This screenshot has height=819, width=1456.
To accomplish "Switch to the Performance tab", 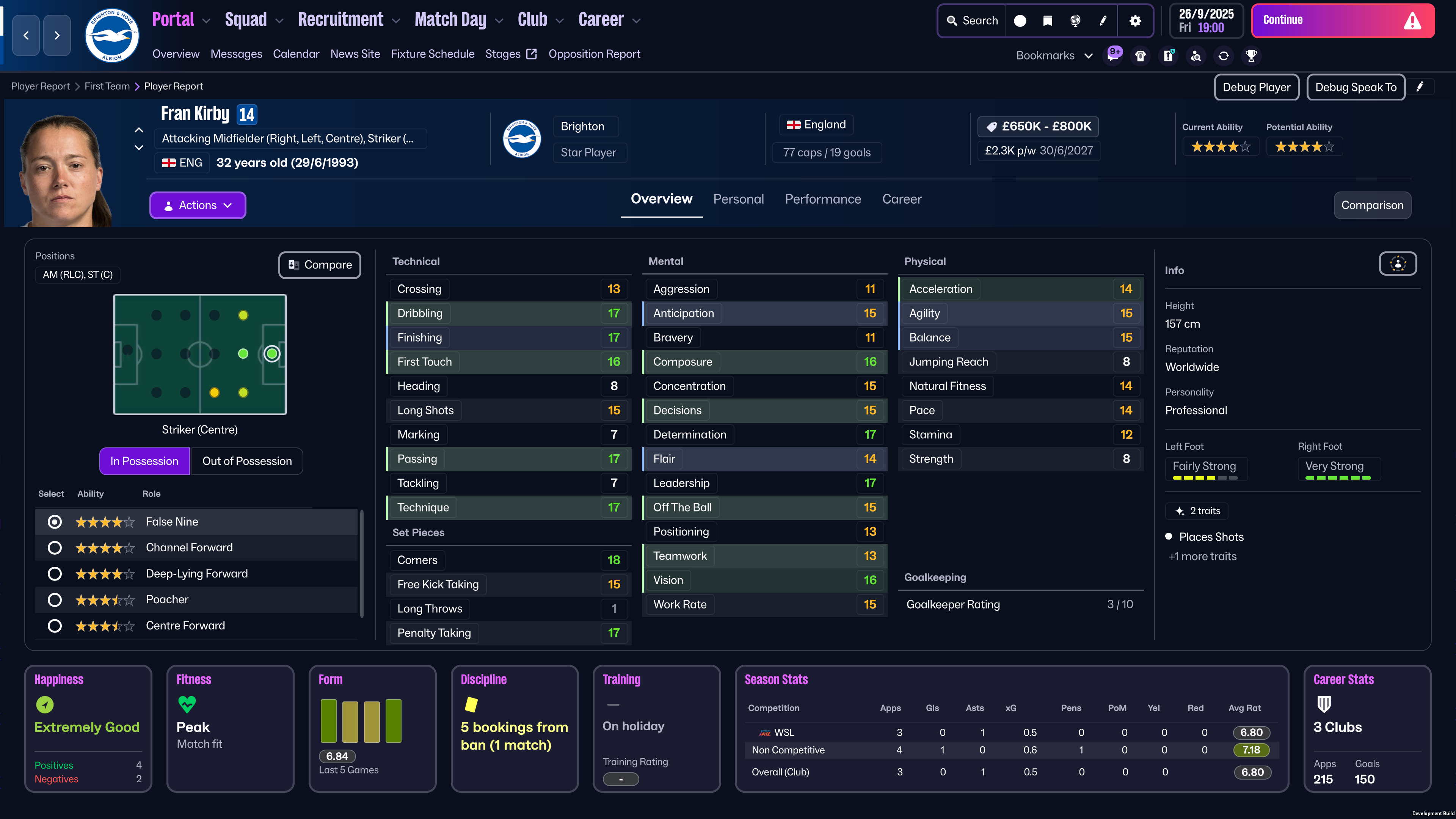I will pos(822,199).
